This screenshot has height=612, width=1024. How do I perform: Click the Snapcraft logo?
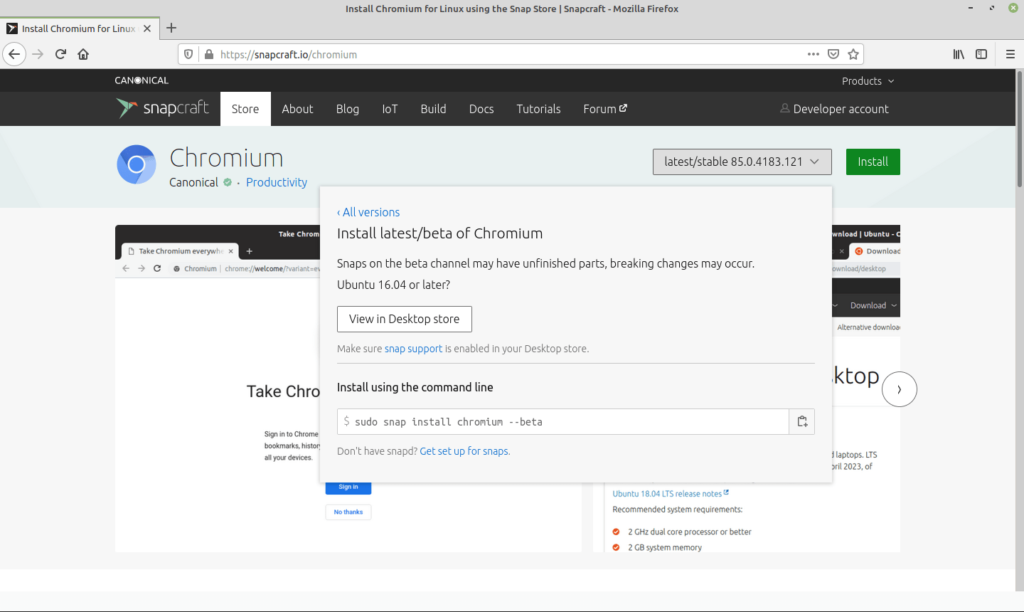tap(163, 108)
